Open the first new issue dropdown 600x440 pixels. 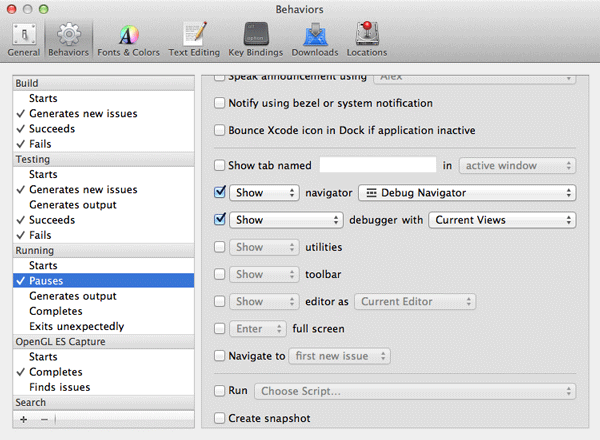pyautogui.click(x=340, y=356)
